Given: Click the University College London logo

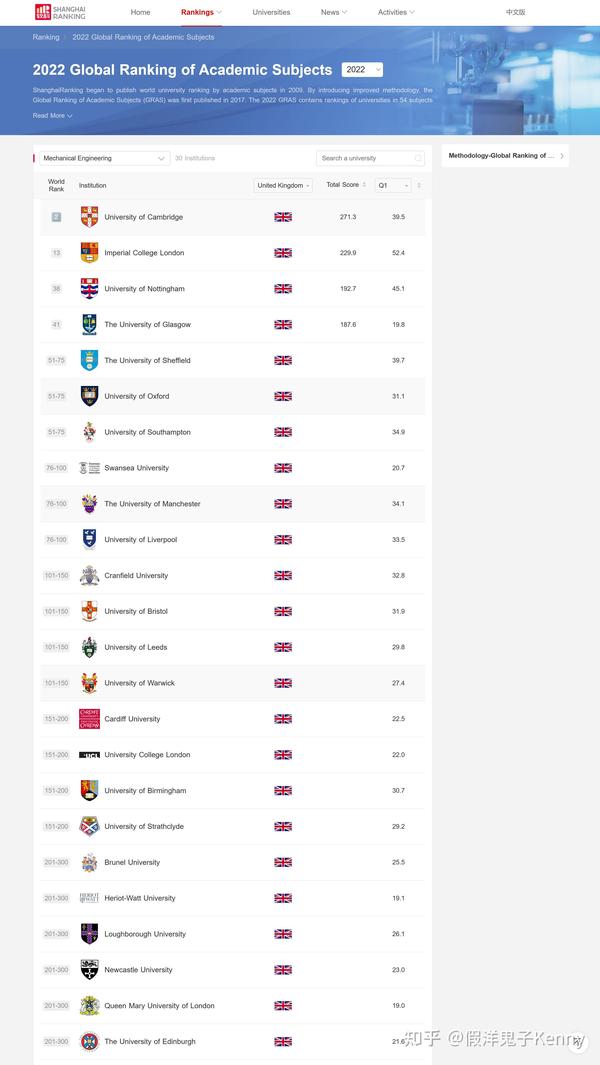Looking at the screenshot, I should tap(90, 755).
